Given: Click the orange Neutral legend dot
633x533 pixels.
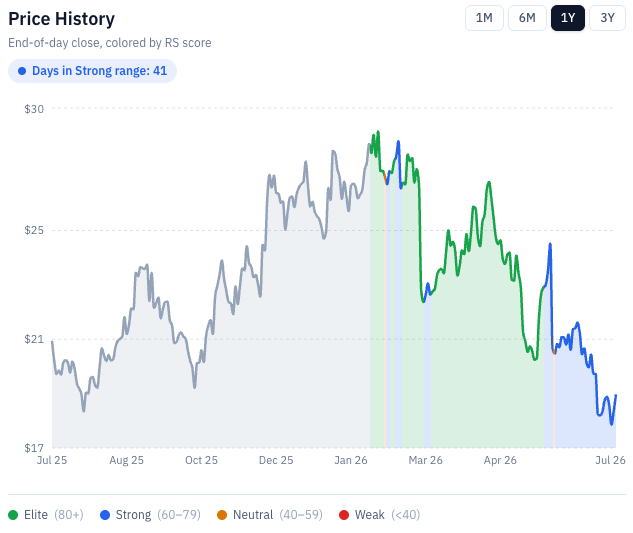Looking at the screenshot, I should coord(222,515).
